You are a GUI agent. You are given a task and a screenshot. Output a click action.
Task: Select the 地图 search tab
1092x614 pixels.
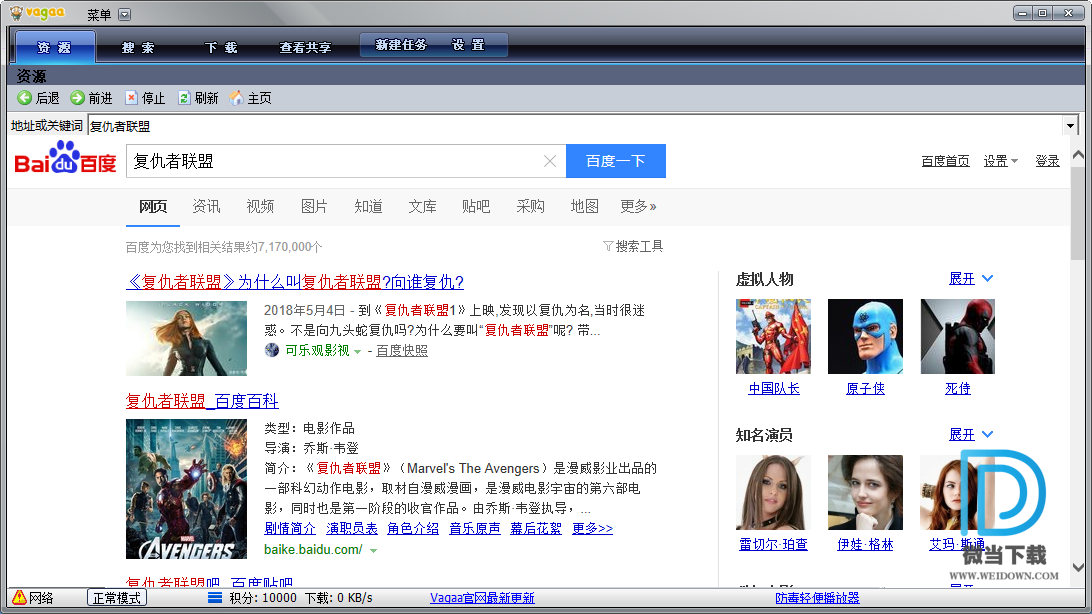point(584,206)
